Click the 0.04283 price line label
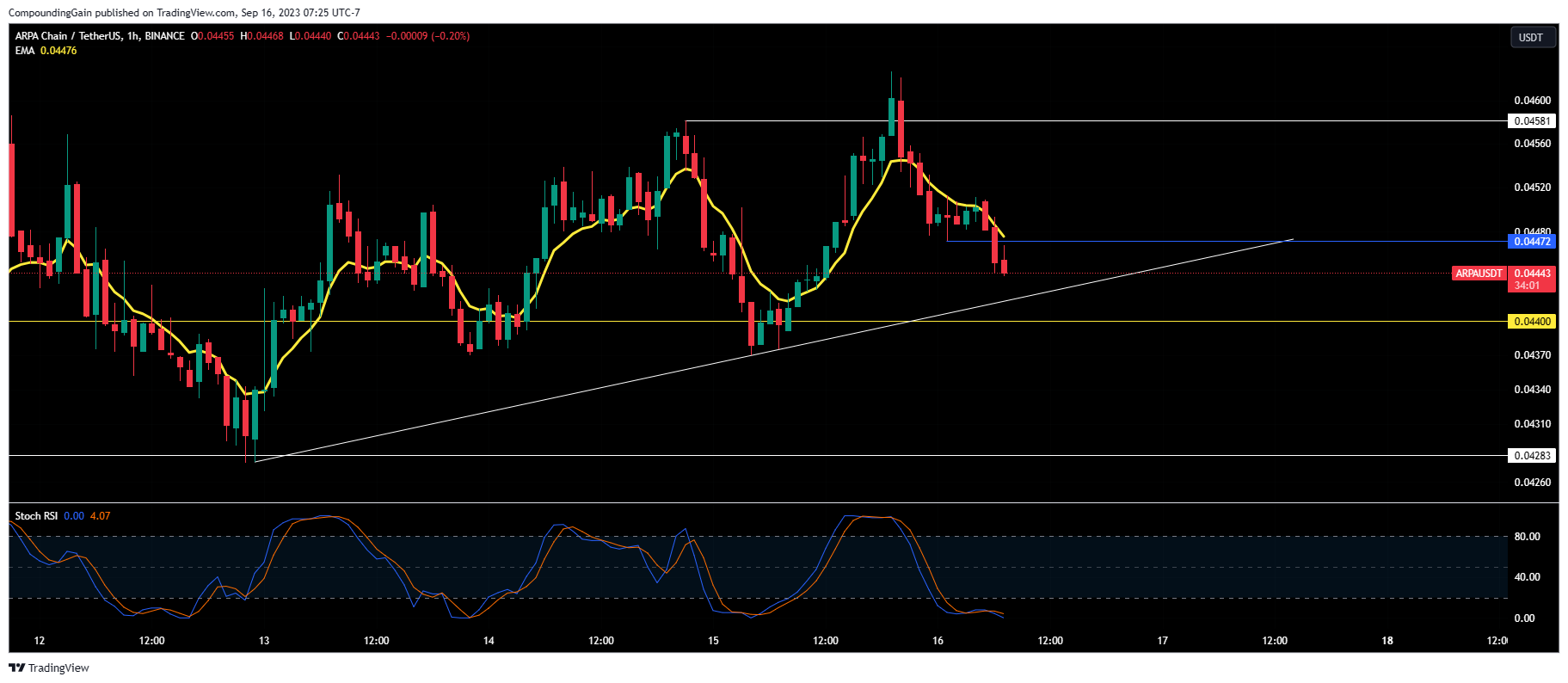1568x683 pixels. (x=1532, y=456)
